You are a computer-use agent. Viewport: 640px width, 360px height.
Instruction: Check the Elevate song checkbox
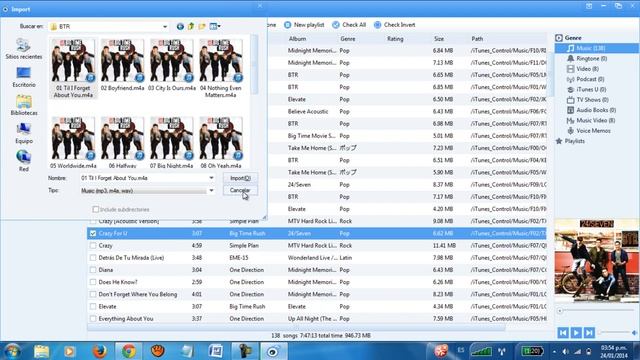pos(93,307)
